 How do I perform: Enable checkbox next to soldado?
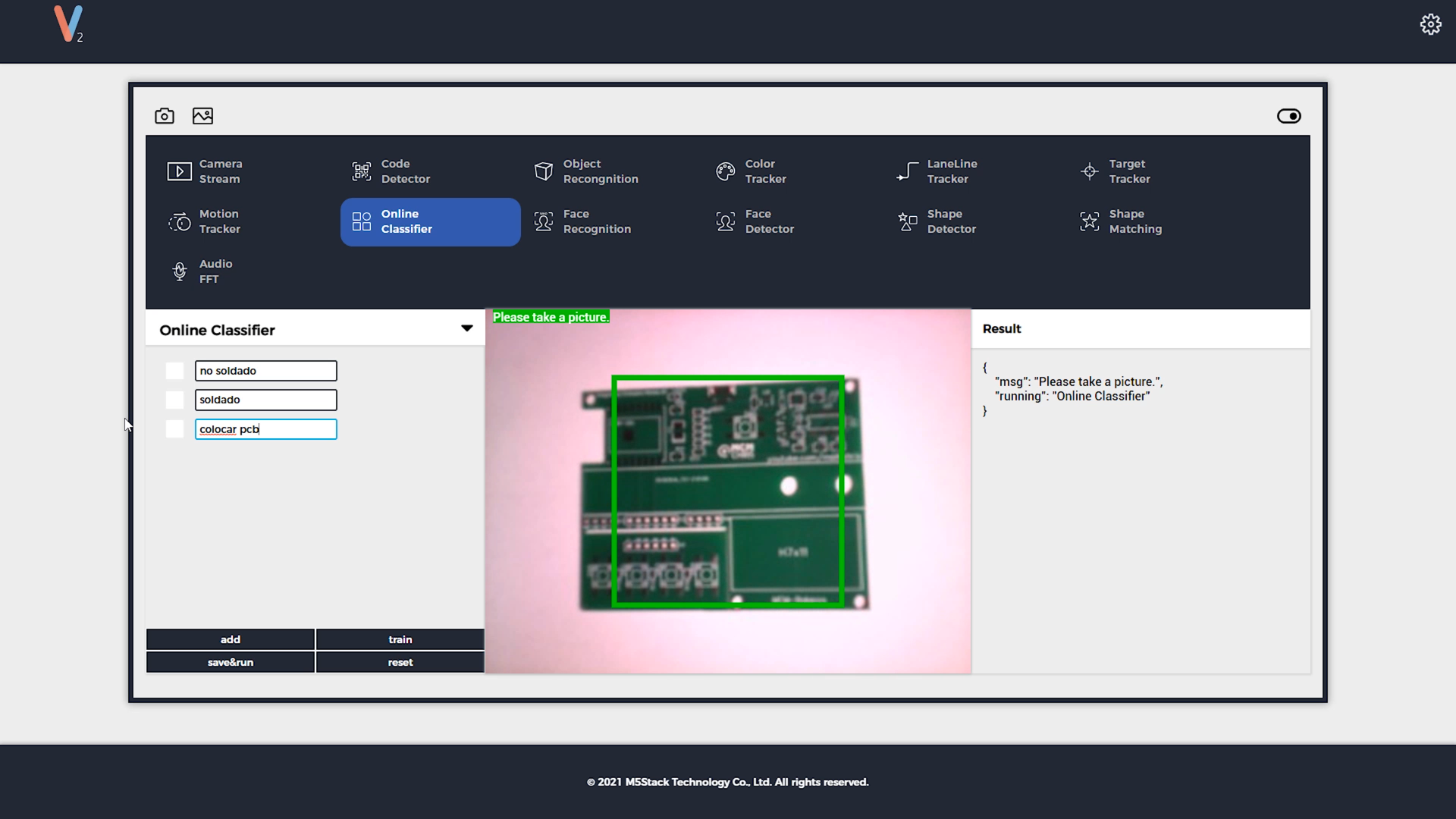tap(175, 399)
